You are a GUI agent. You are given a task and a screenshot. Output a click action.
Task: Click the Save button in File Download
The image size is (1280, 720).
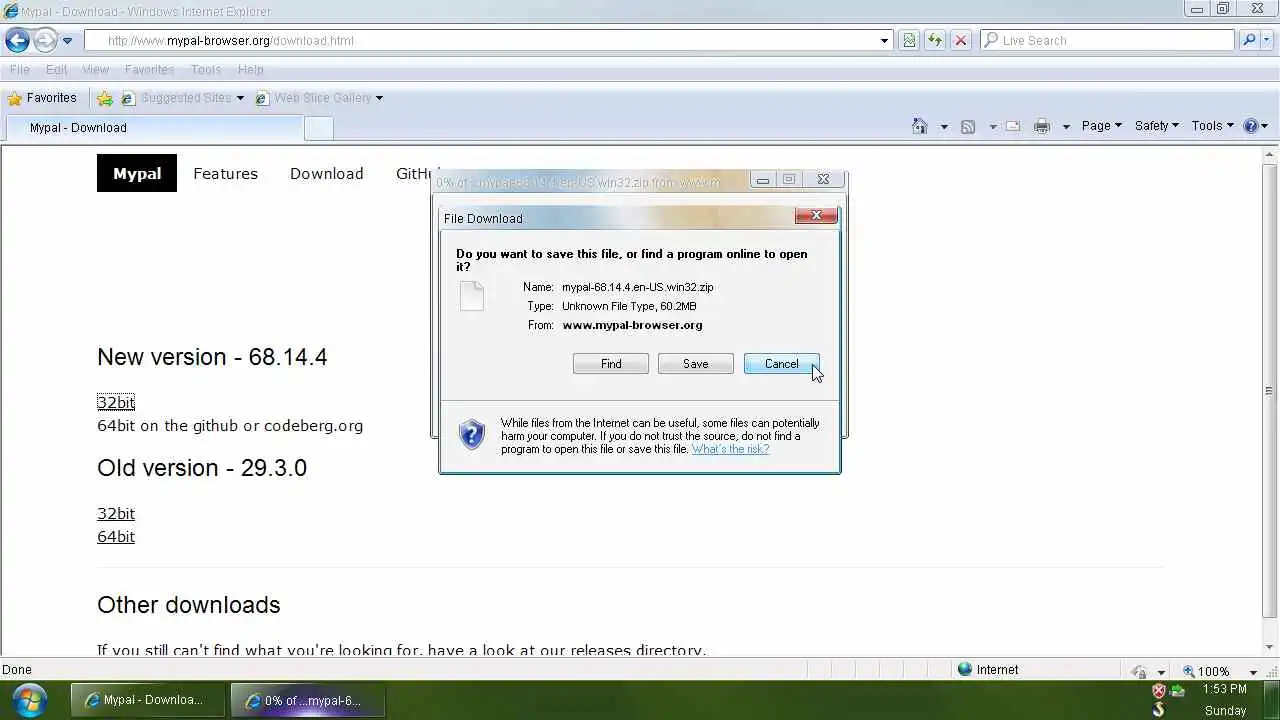pos(696,364)
